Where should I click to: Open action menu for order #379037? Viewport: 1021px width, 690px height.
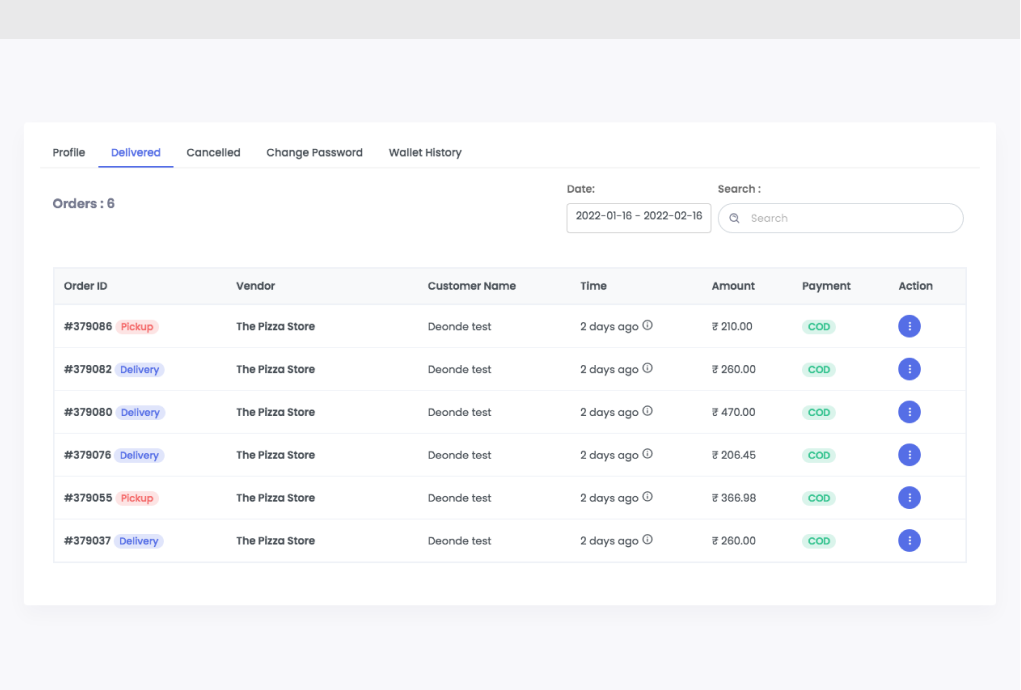pos(909,541)
